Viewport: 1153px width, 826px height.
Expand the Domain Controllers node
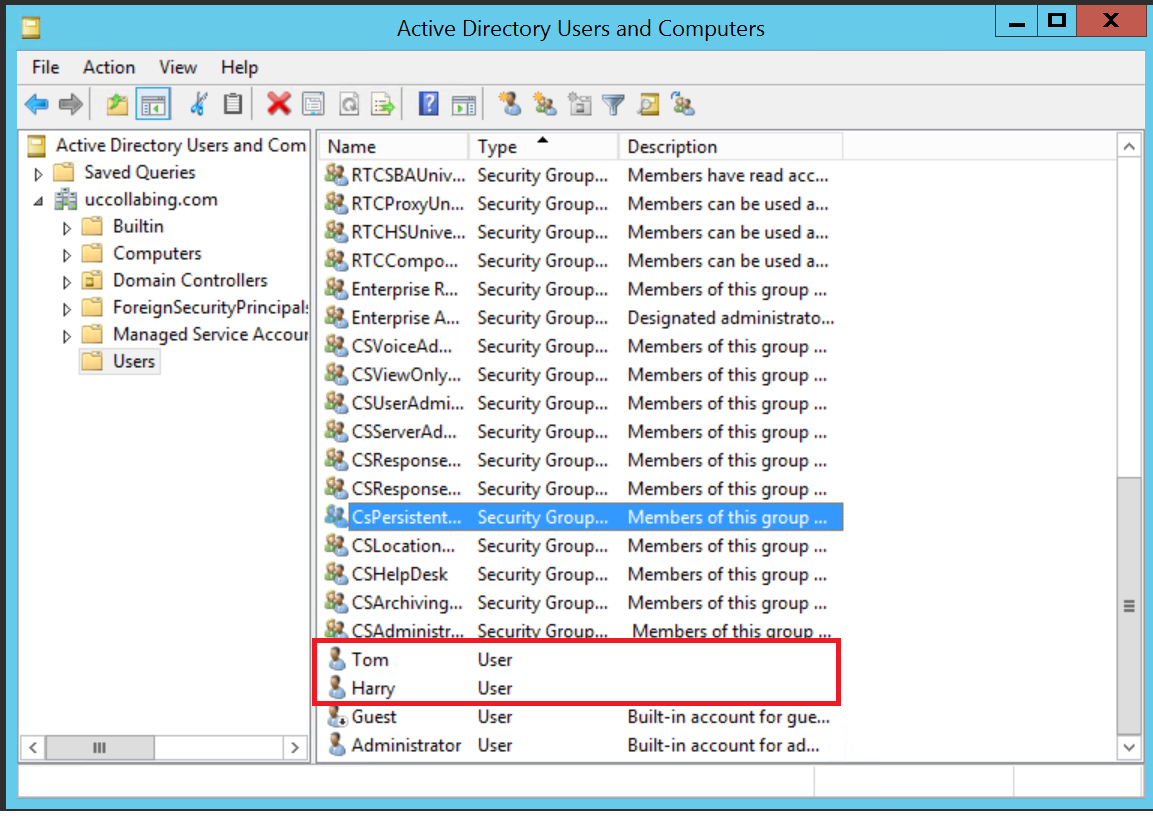67,282
